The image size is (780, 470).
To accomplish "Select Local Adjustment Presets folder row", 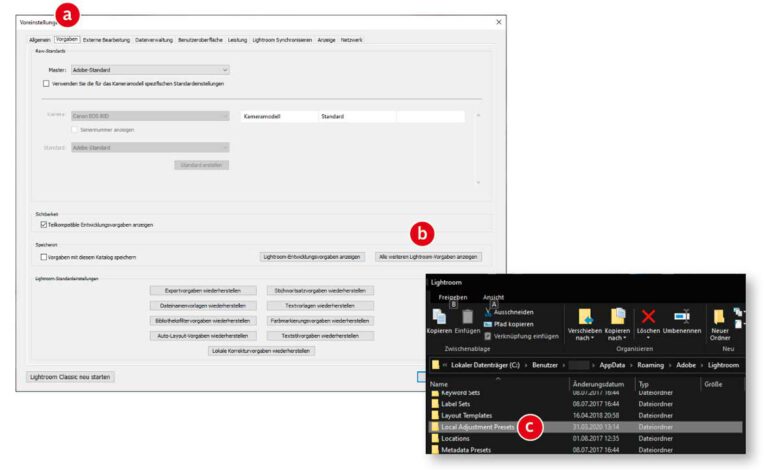I will (585, 427).
